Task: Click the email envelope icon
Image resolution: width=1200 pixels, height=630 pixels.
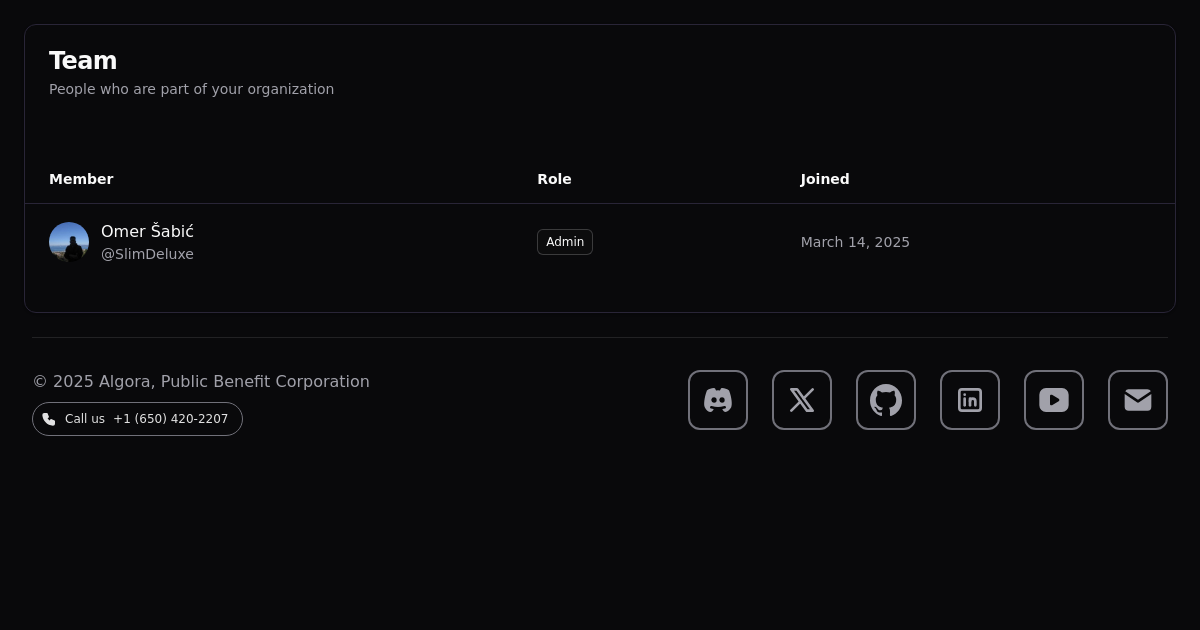Action: pyautogui.click(x=1138, y=400)
